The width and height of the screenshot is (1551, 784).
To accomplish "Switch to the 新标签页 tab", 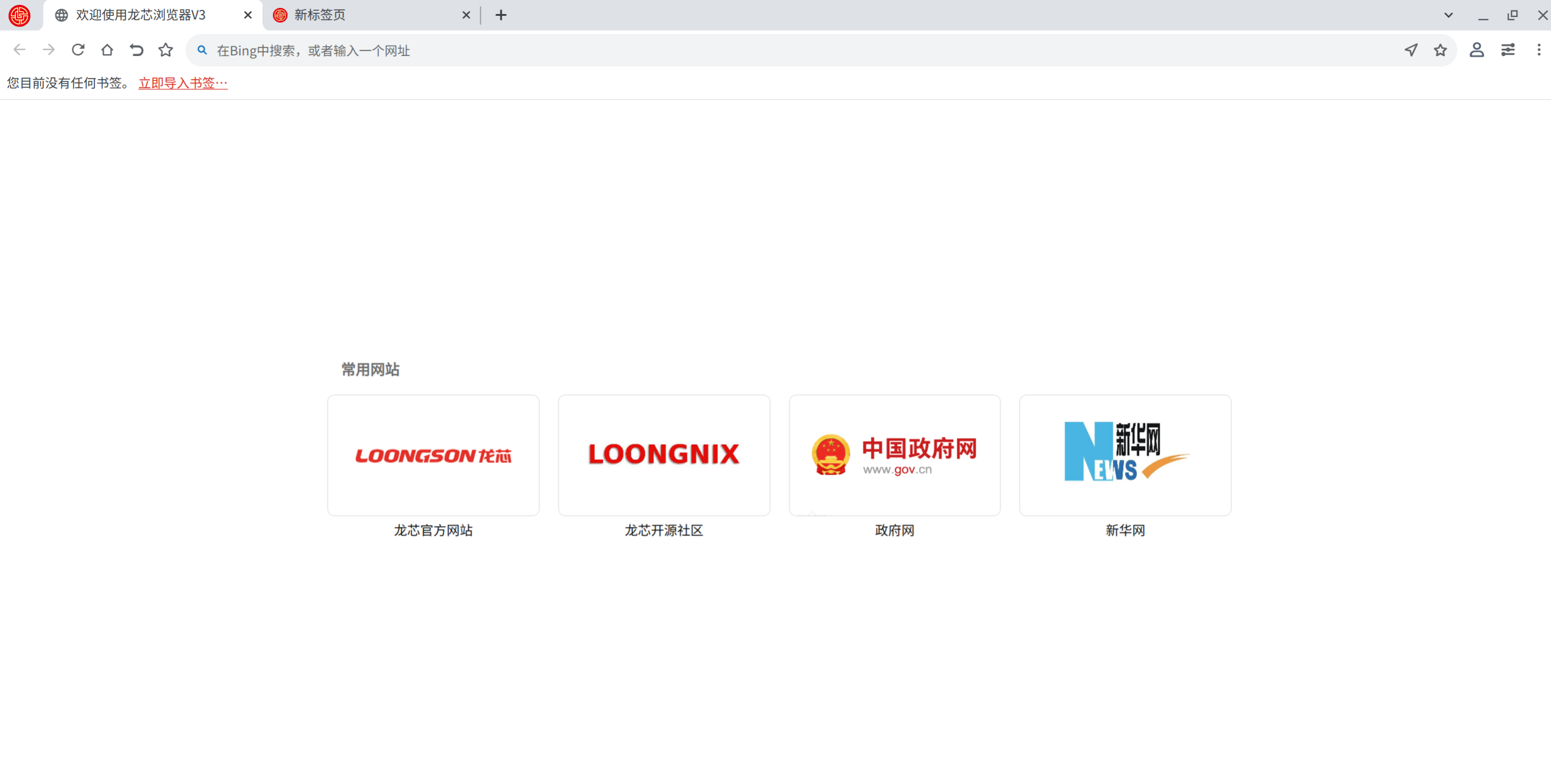I will pos(371,15).
